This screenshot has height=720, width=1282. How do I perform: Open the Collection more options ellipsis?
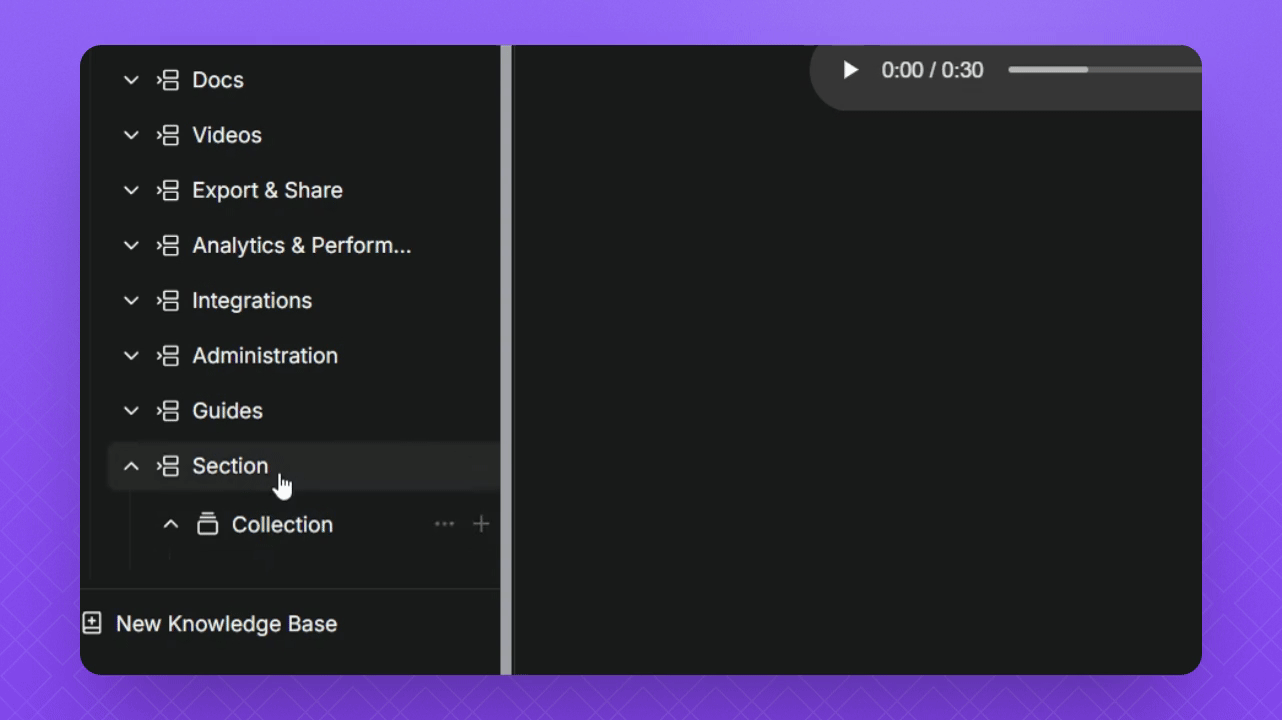[x=444, y=524]
